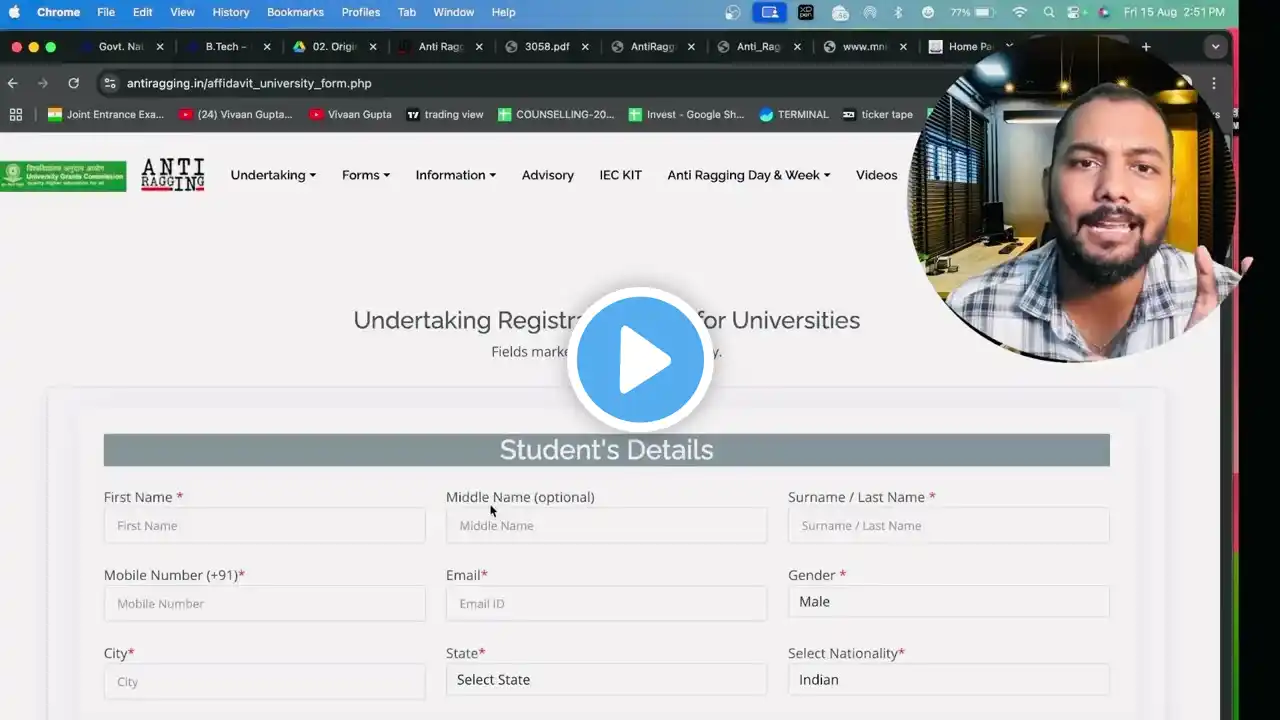The width and height of the screenshot is (1280, 720).
Task: Open a new browser tab
Action: point(1146,46)
